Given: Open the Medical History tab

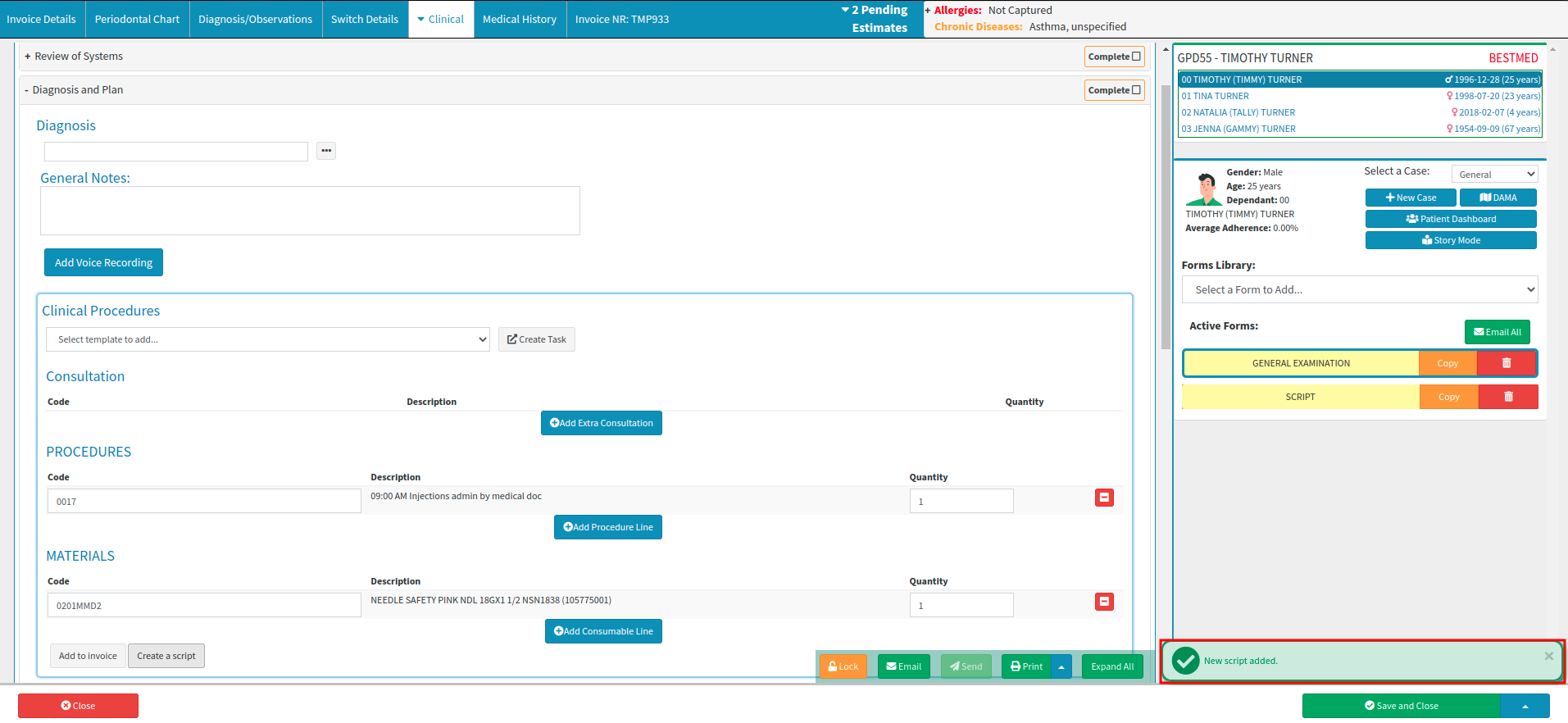Looking at the screenshot, I should [x=519, y=19].
